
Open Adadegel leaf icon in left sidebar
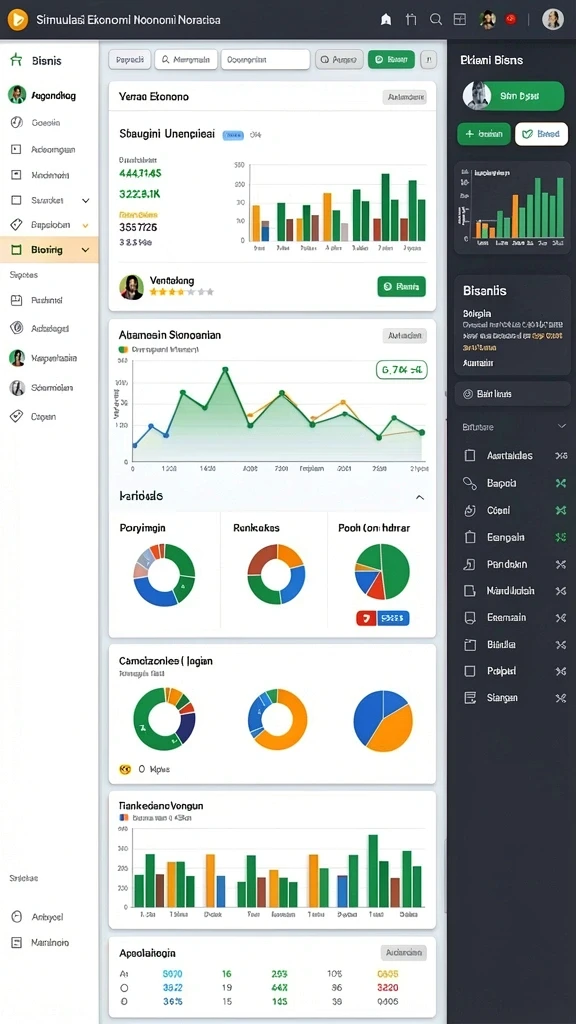point(18,328)
